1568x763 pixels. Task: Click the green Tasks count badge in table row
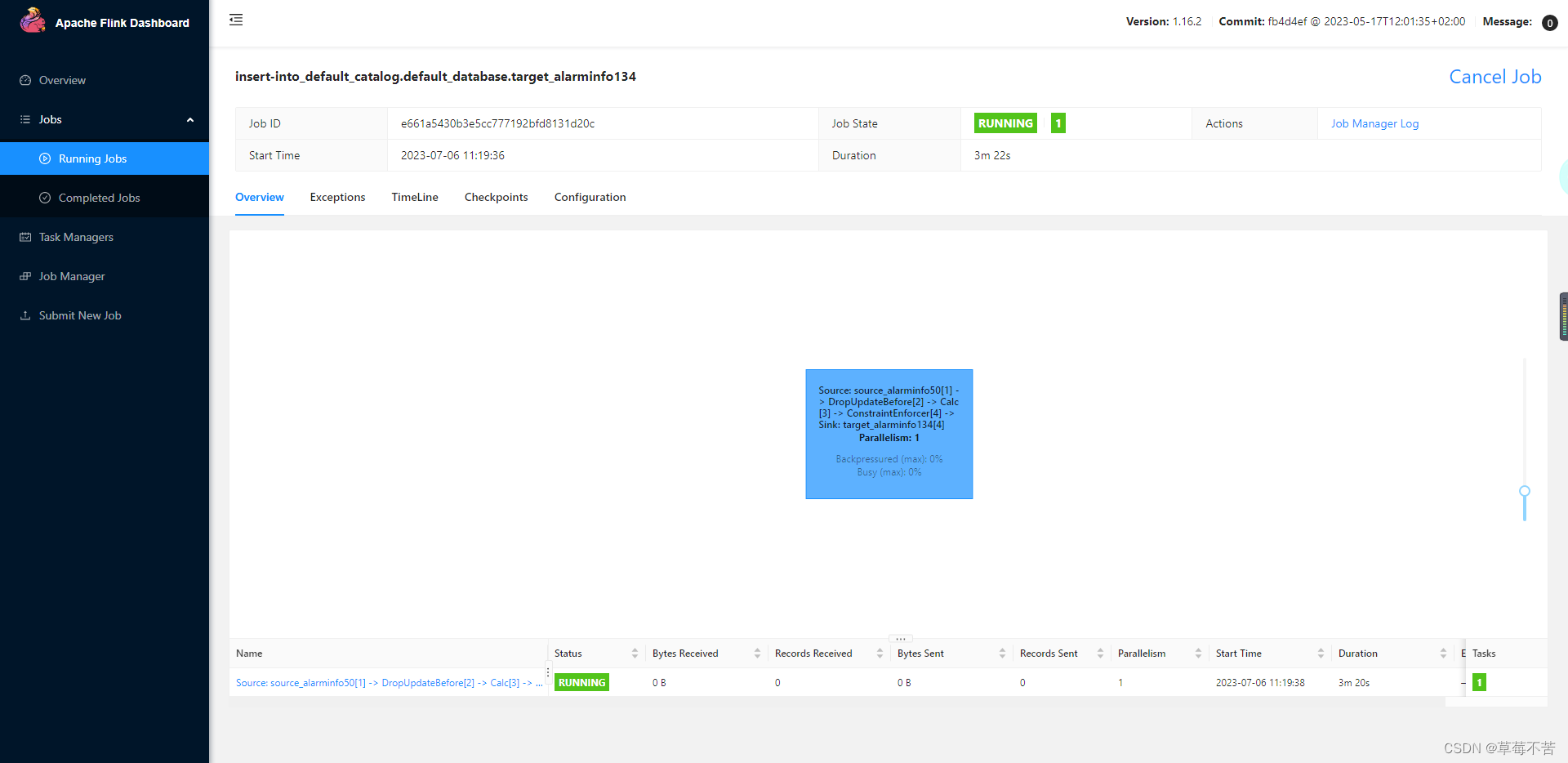click(x=1479, y=682)
